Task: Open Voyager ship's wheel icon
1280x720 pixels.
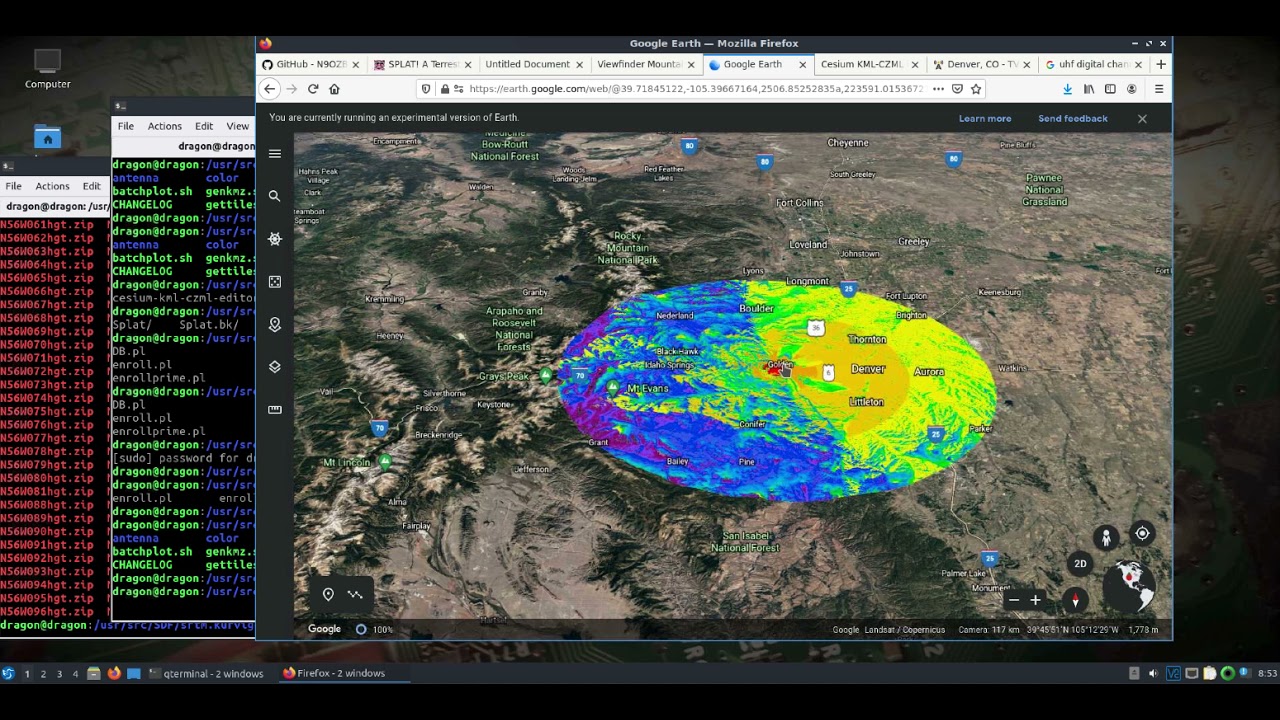Action: tap(275, 239)
